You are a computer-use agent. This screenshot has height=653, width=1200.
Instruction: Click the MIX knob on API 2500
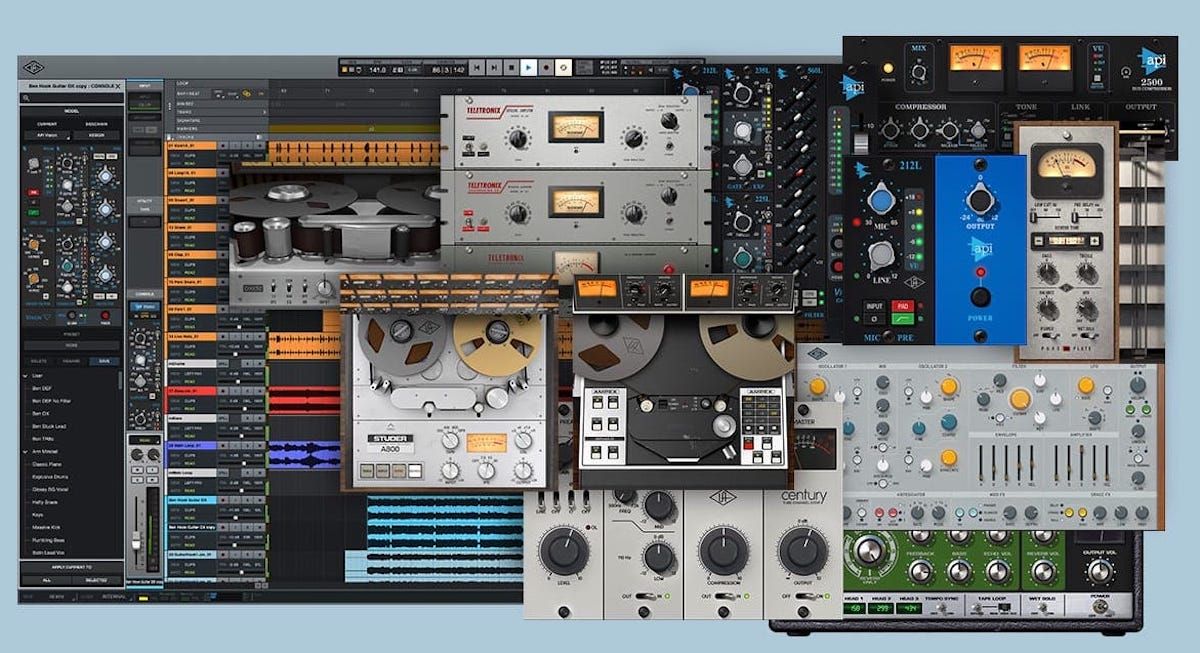pyautogui.click(x=919, y=72)
